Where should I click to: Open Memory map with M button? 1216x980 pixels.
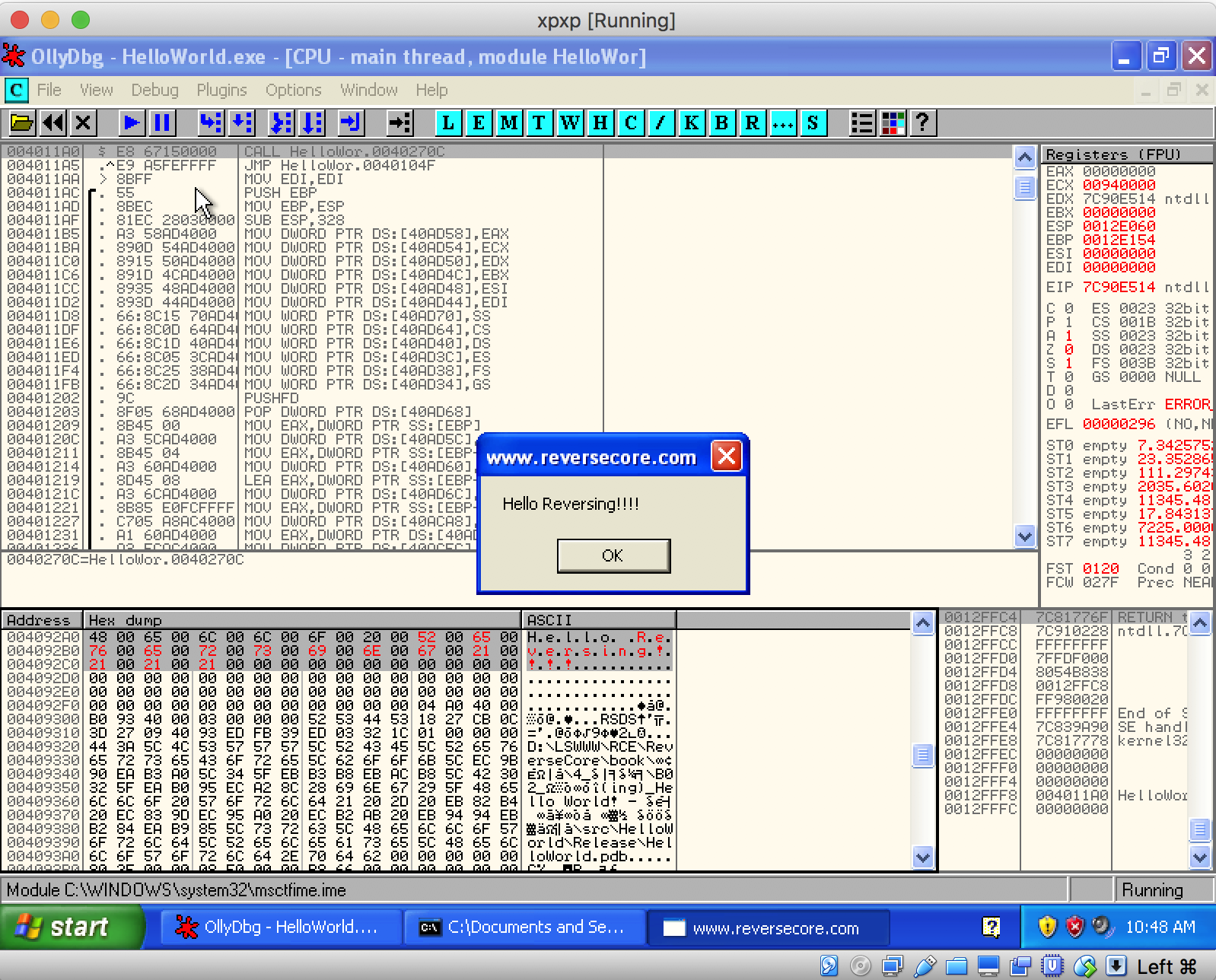(x=509, y=123)
